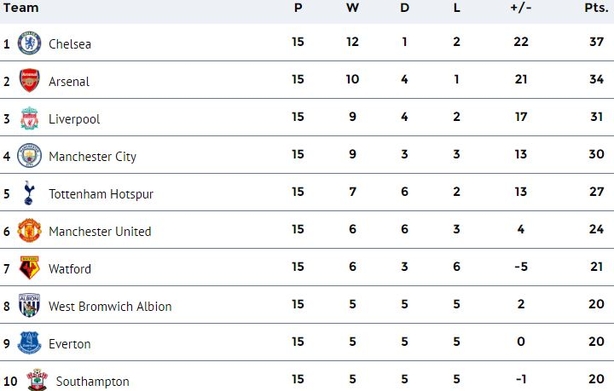Click the +/- goal difference header

pyautogui.click(x=521, y=8)
